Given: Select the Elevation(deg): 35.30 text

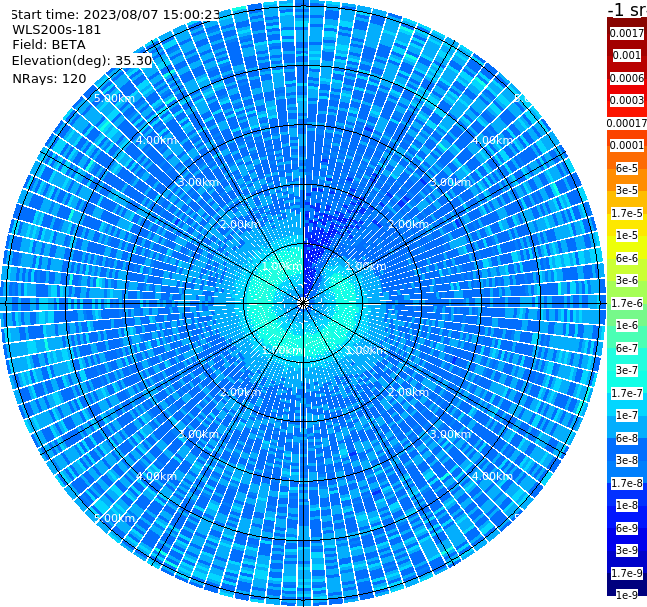Looking at the screenshot, I should tap(82, 61).
